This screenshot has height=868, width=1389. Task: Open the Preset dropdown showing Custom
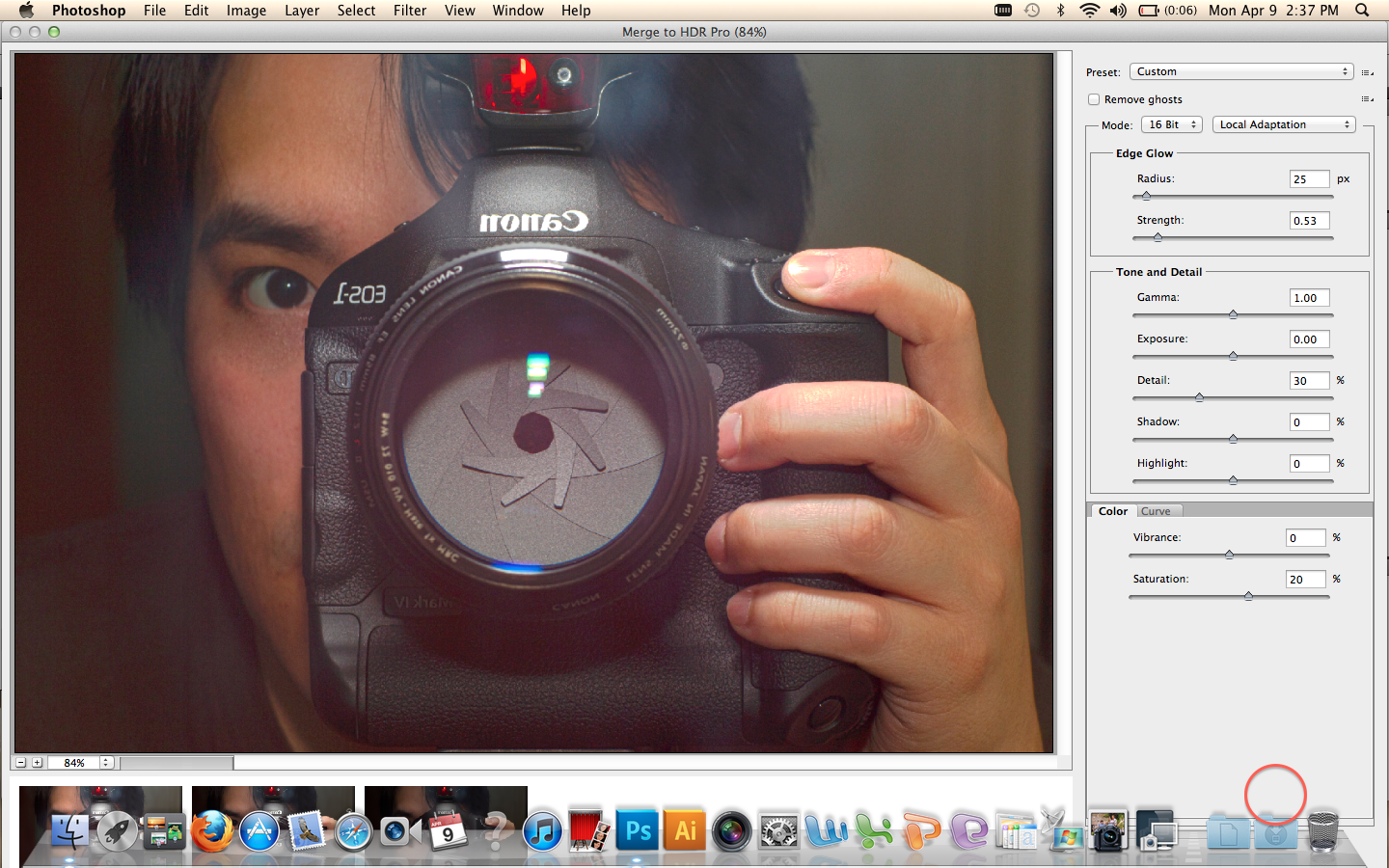pyautogui.click(x=1241, y=71)
